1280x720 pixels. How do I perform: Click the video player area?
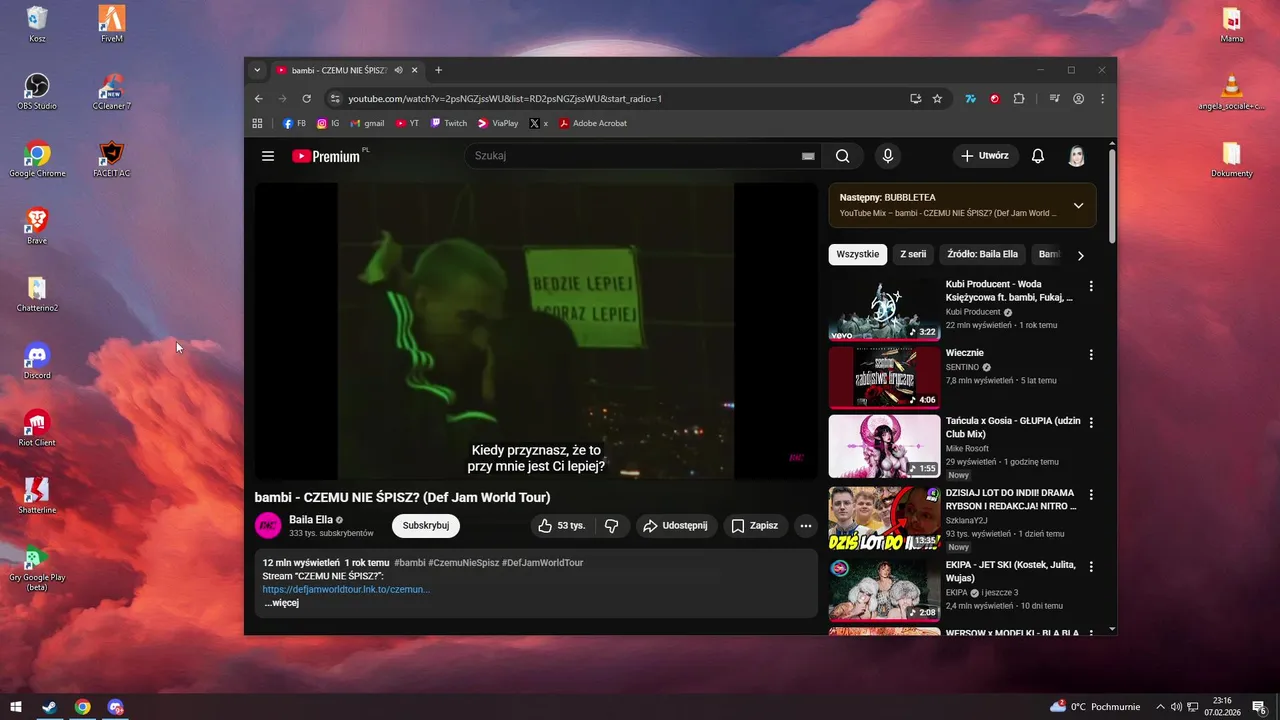[x=535, y=331]
